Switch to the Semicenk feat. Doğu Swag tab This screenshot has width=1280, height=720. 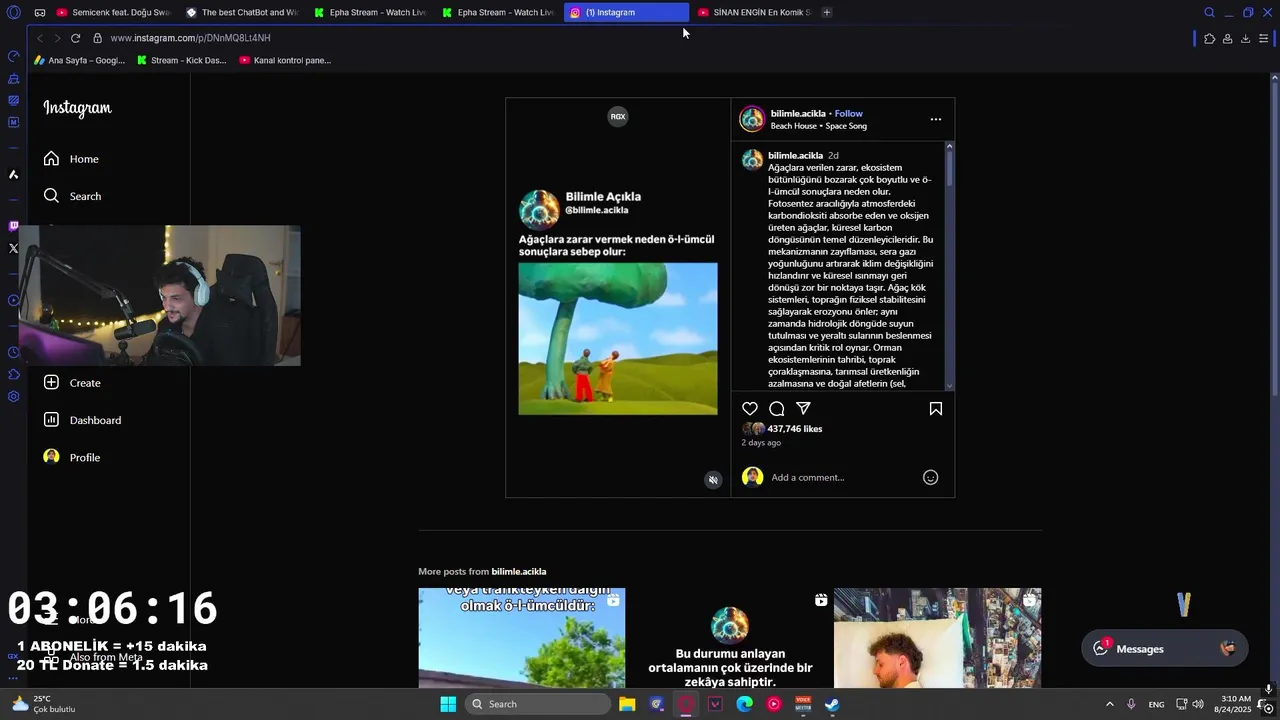pos(113,12)
